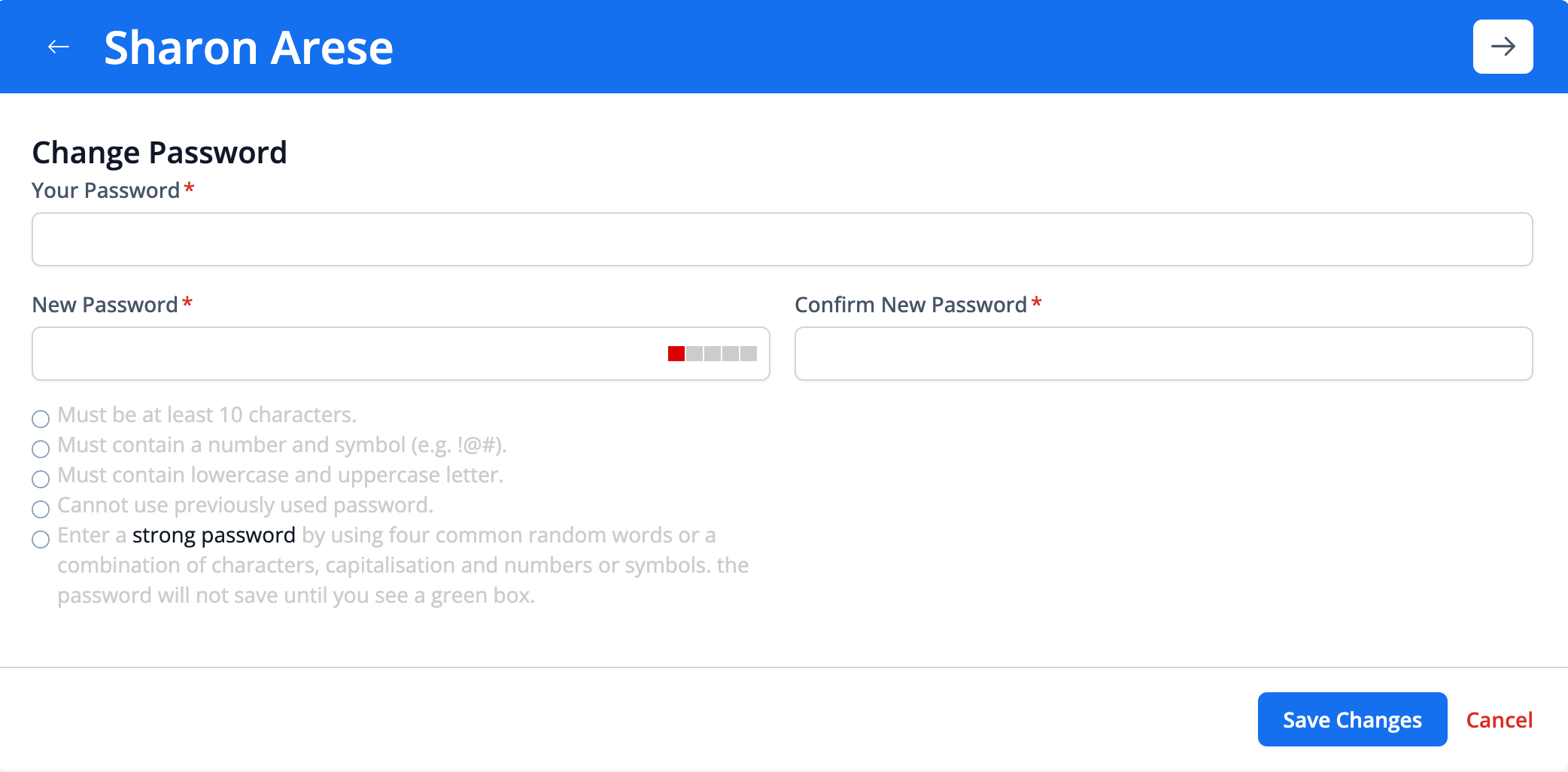Focus the New Password input field
The image size is (1568, 772).
coord(346,354)
